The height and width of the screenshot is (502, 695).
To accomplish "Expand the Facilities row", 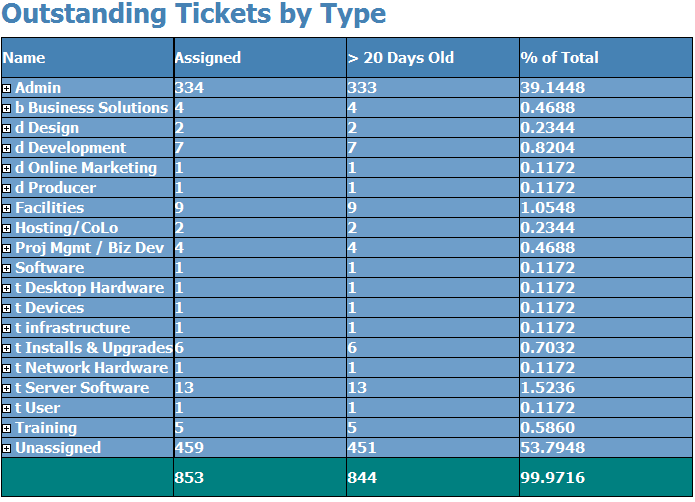I will [7, 208].
